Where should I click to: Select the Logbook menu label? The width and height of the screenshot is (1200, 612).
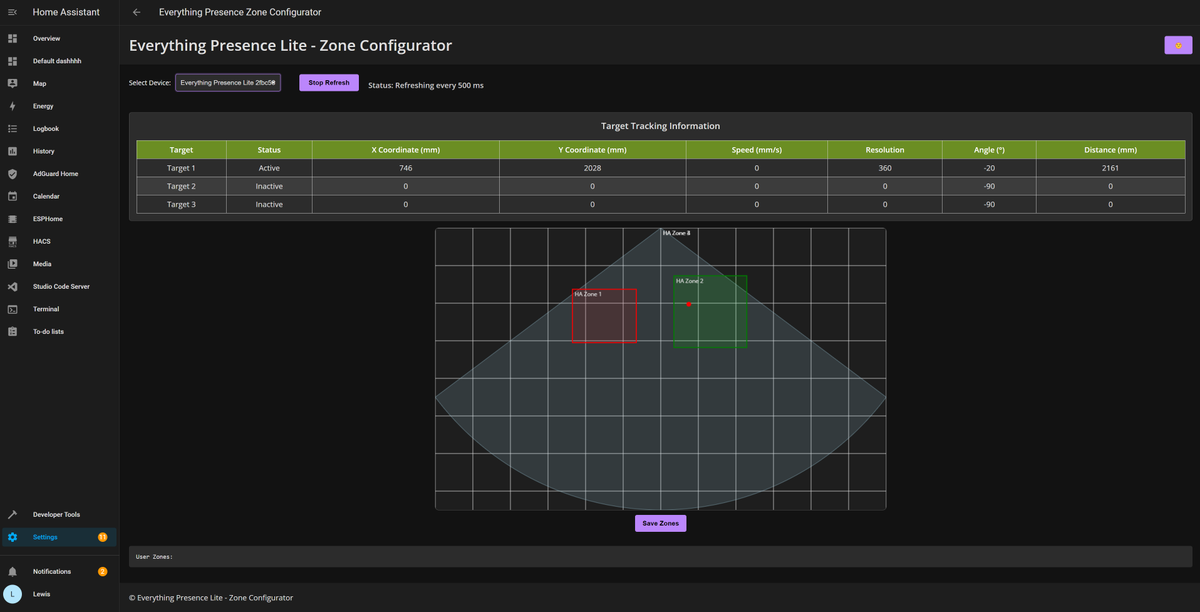tap(46, 129)
